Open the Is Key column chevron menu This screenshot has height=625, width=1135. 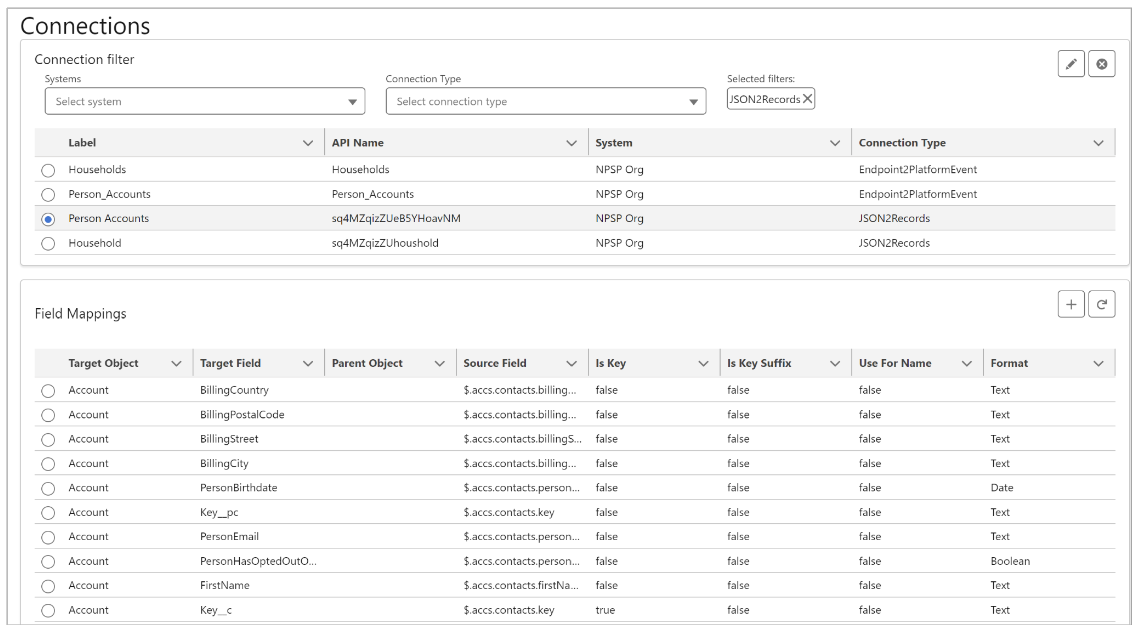pyautogui.click(x=702, y=363)
